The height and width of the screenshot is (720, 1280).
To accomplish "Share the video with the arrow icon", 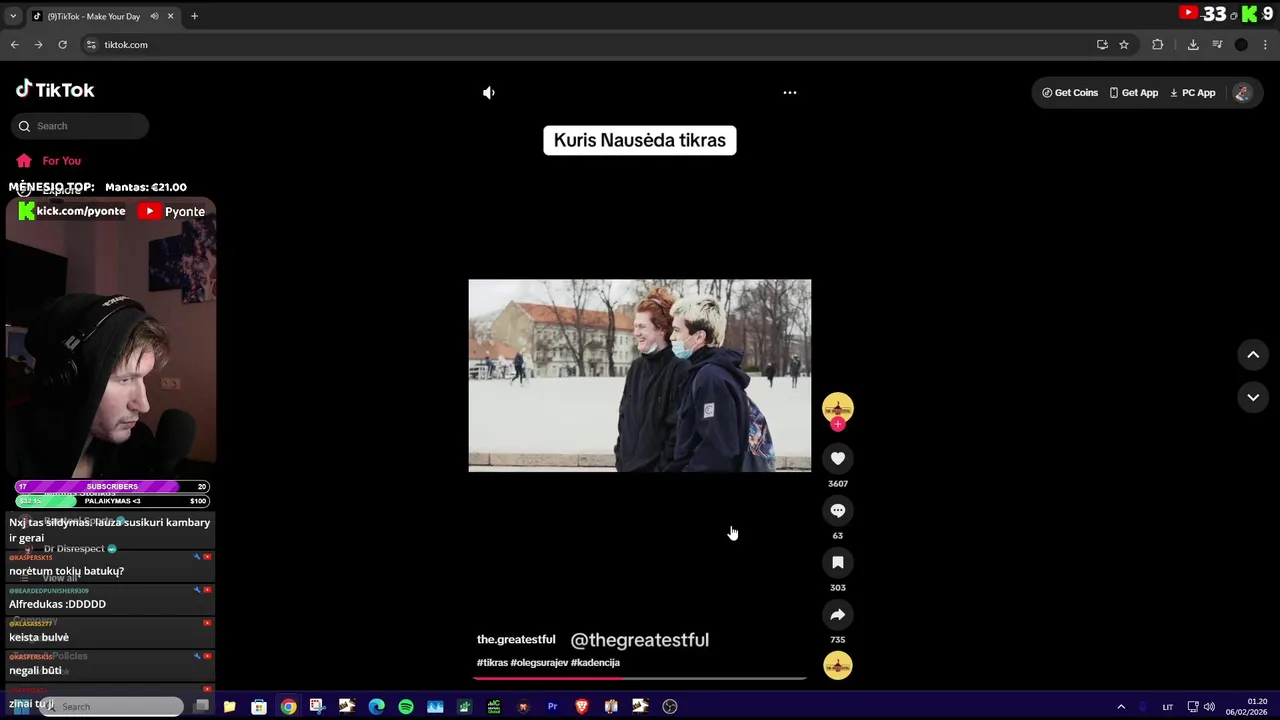I will coord(838,614).
